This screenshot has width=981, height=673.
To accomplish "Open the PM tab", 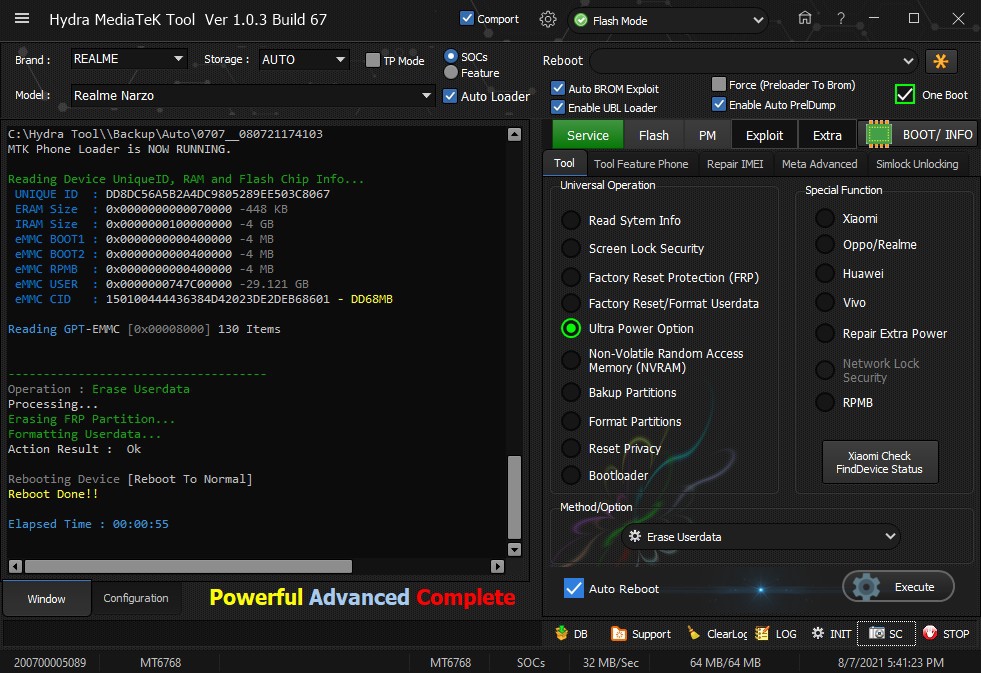I will tap(707, 135).
